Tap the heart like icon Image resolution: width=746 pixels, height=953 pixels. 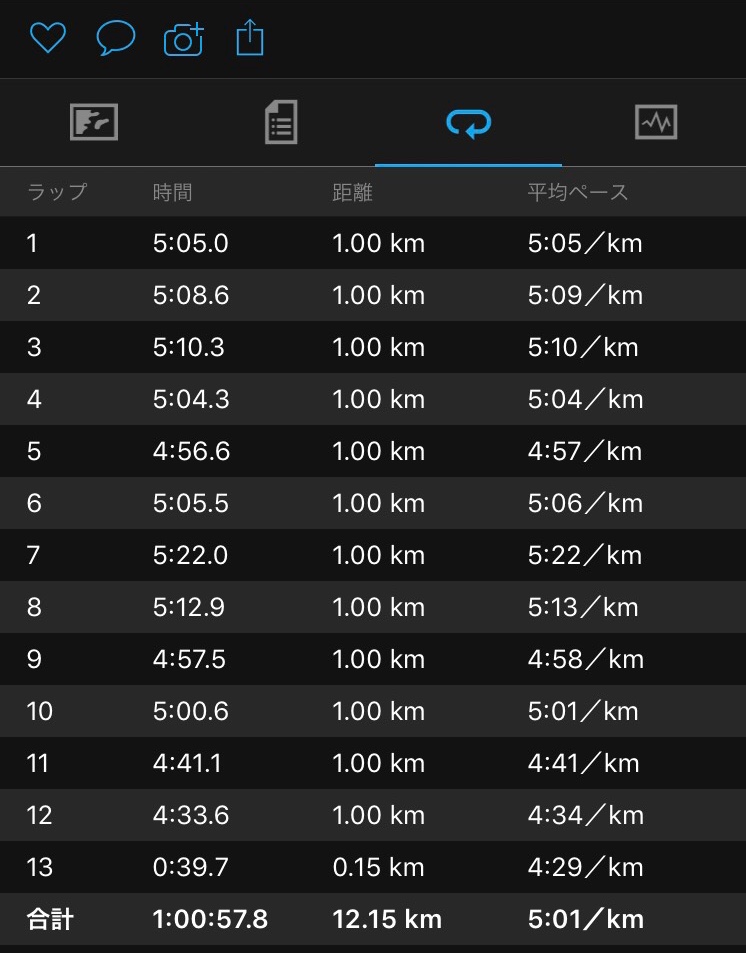tap(48, 38)
